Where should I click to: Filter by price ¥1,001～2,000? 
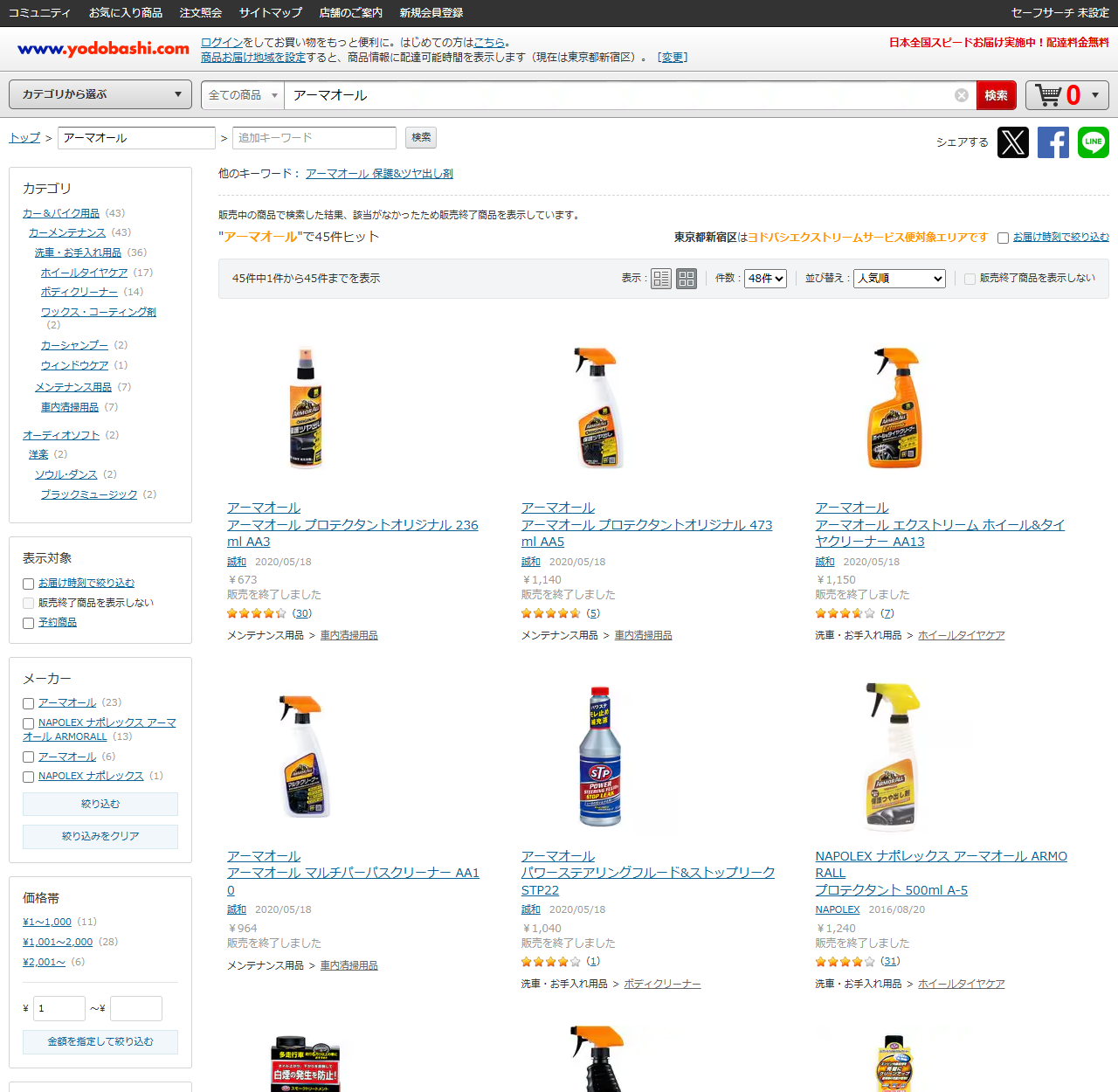coord(58,942)
